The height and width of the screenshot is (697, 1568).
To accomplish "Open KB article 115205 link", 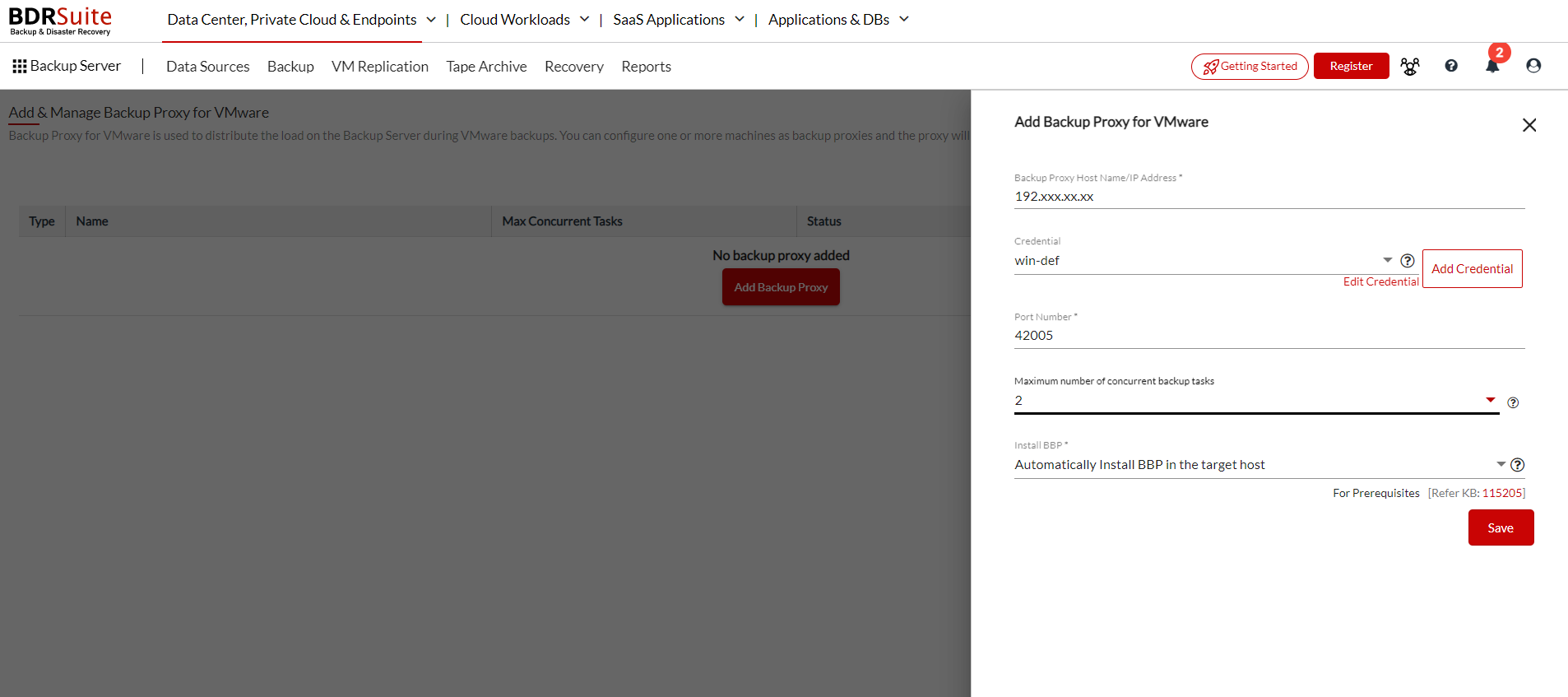I will coord(1502,493).
